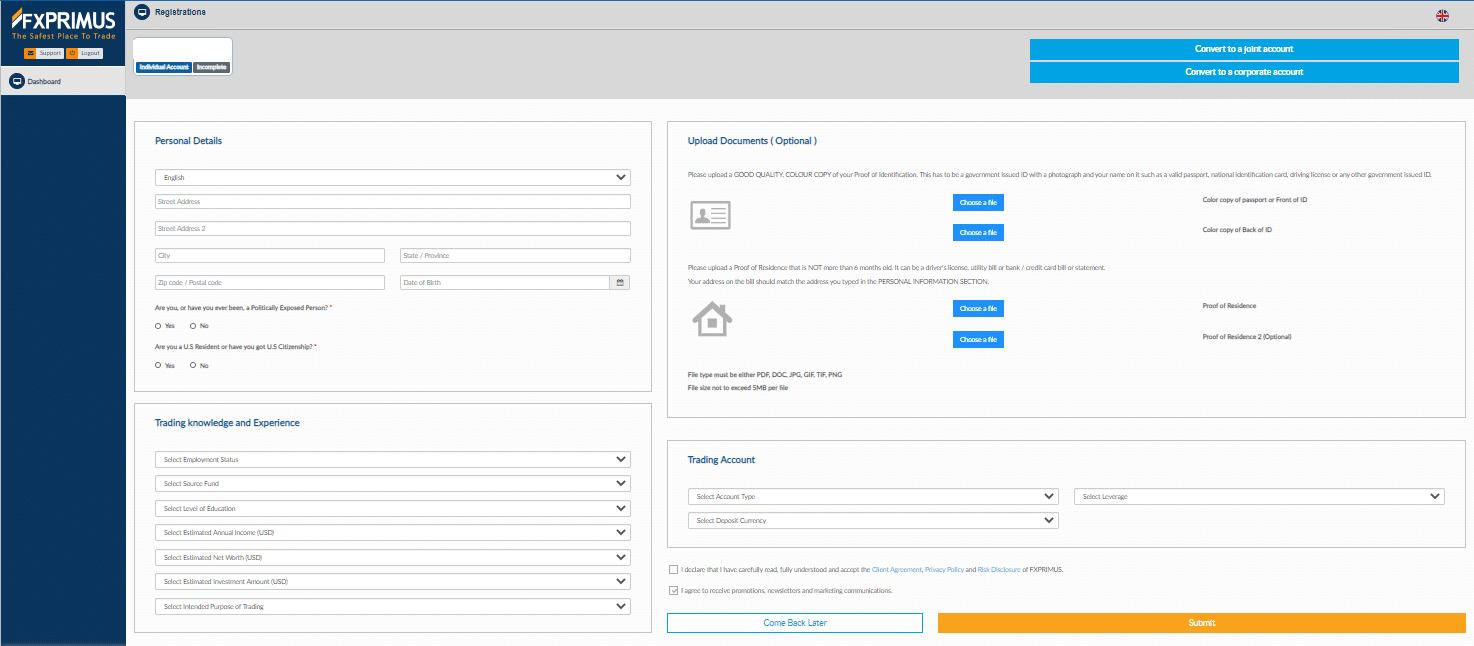Image resolution: width=1474 pixels, height=646 pixels.
Task: Open Support via the envelope icon
Action: pos(31,53)
